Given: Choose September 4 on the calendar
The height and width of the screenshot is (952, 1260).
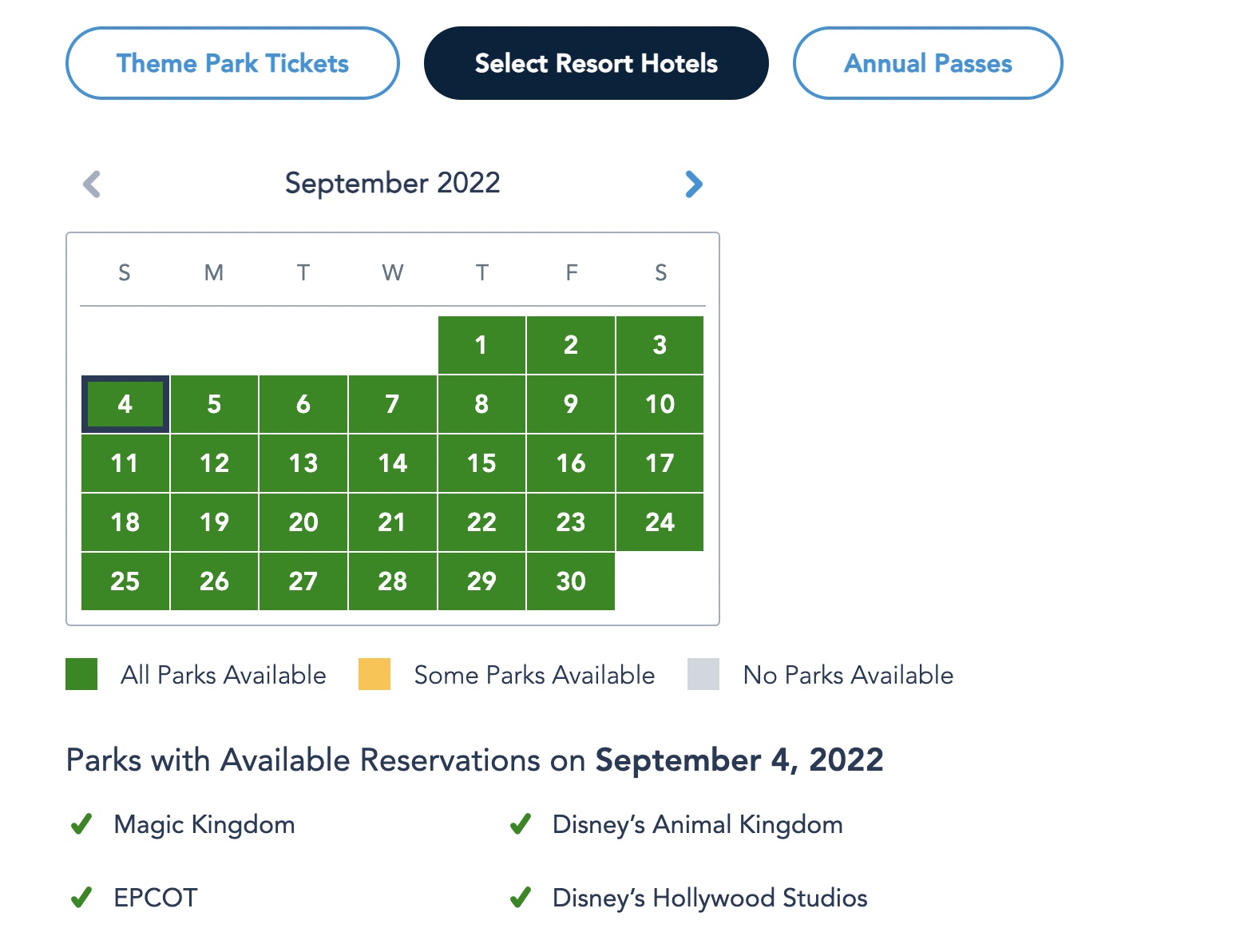Looking at the screenshot, I should [x=125, y=404].
